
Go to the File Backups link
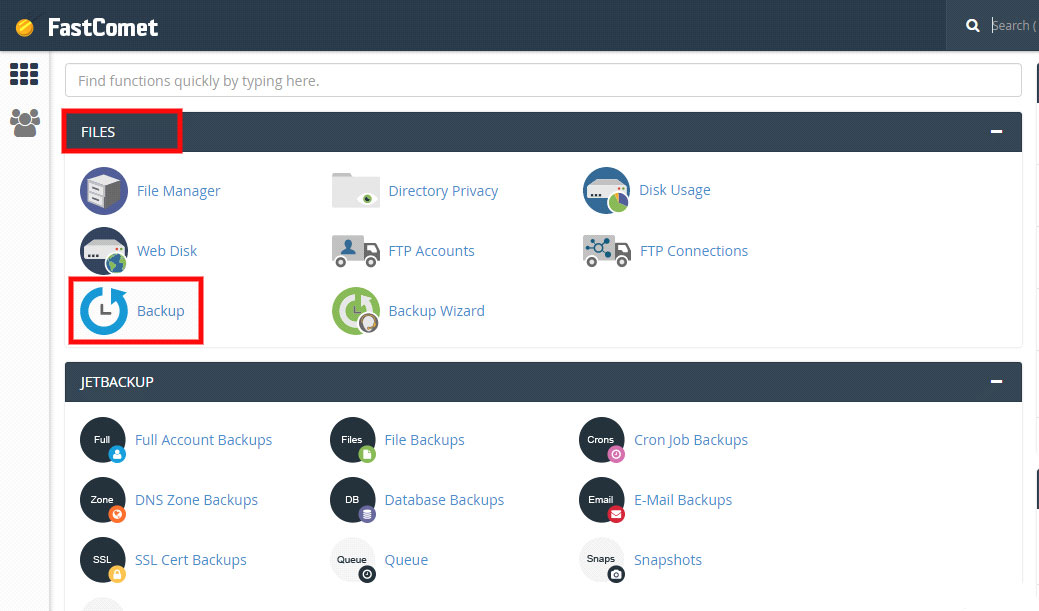pyautogui.click(x=424, y=440)
